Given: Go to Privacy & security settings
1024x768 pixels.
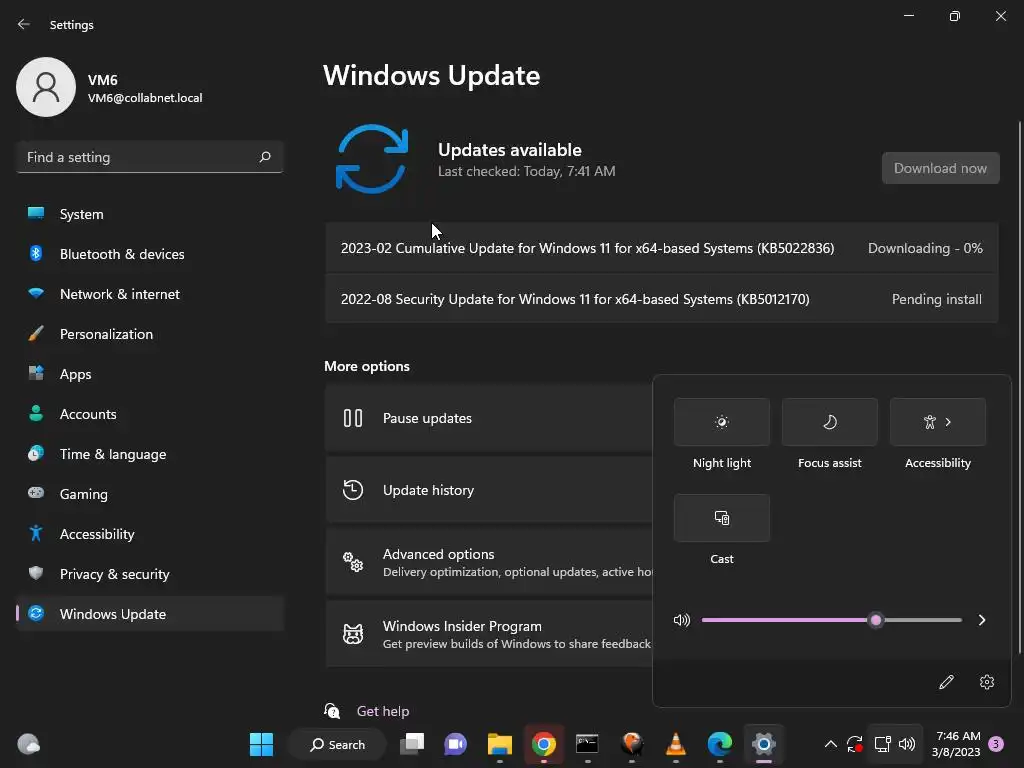Looking at the screenshot, I should pyautogui.click(x=150, y=574).
